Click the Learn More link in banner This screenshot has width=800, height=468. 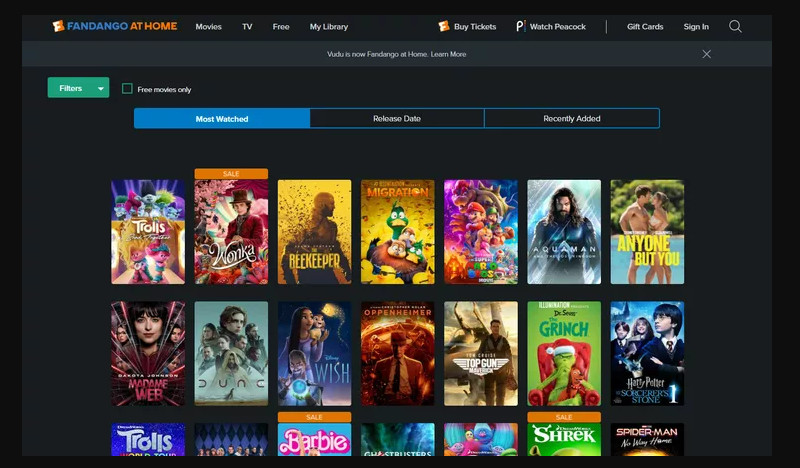(448, 54)
